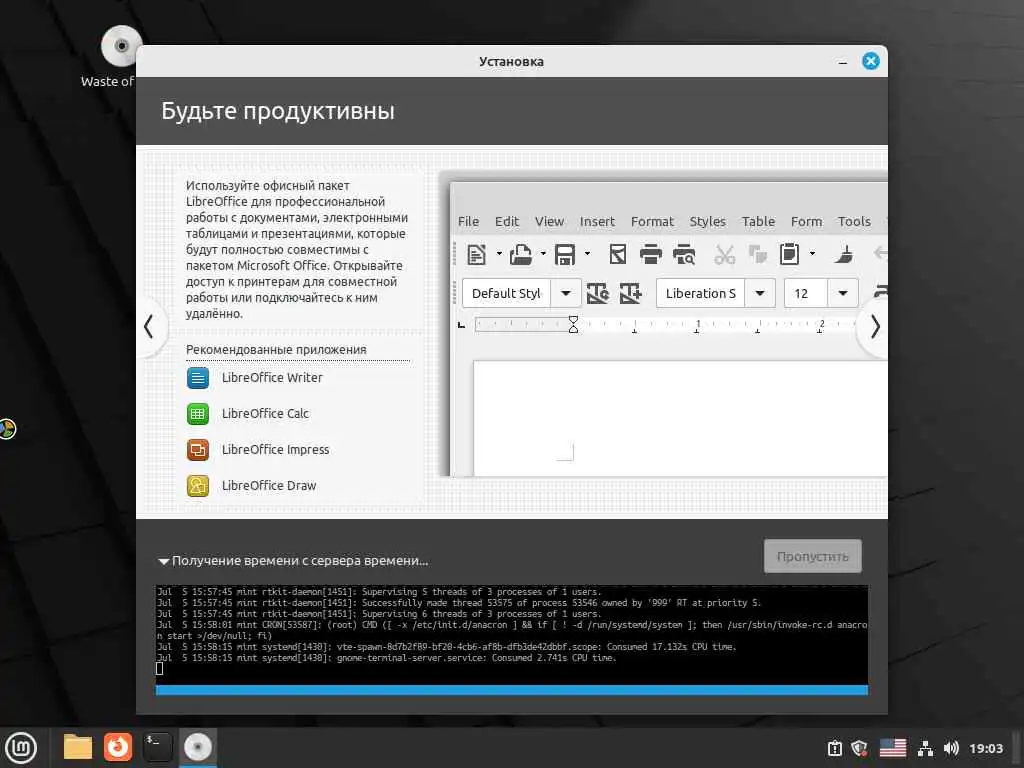This screenshot has height=768, width=1024.
Task: Click the greyed-out Пропустить button
Action: point(812,556)
